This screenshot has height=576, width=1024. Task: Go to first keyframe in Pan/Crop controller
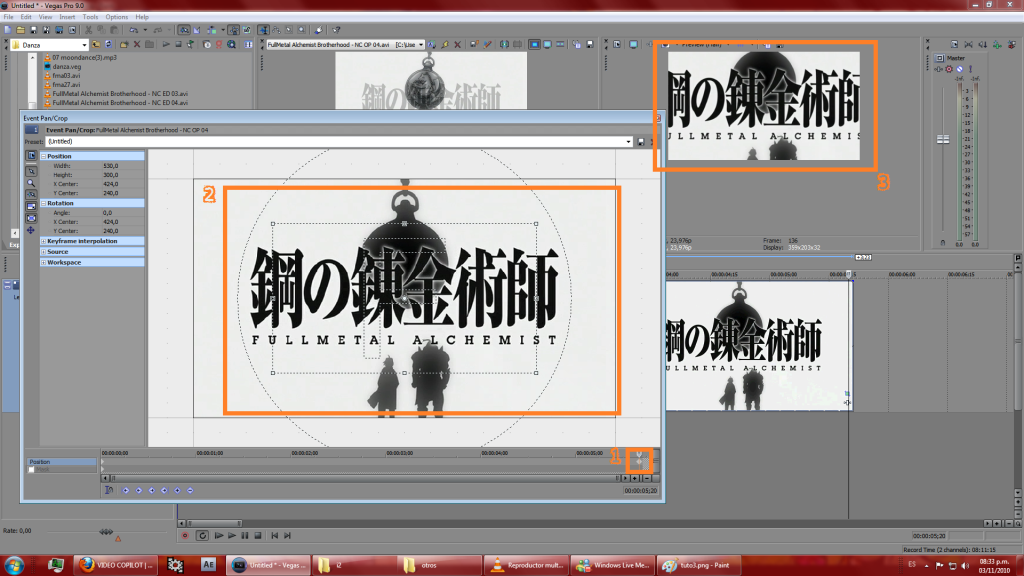point(125,490)
